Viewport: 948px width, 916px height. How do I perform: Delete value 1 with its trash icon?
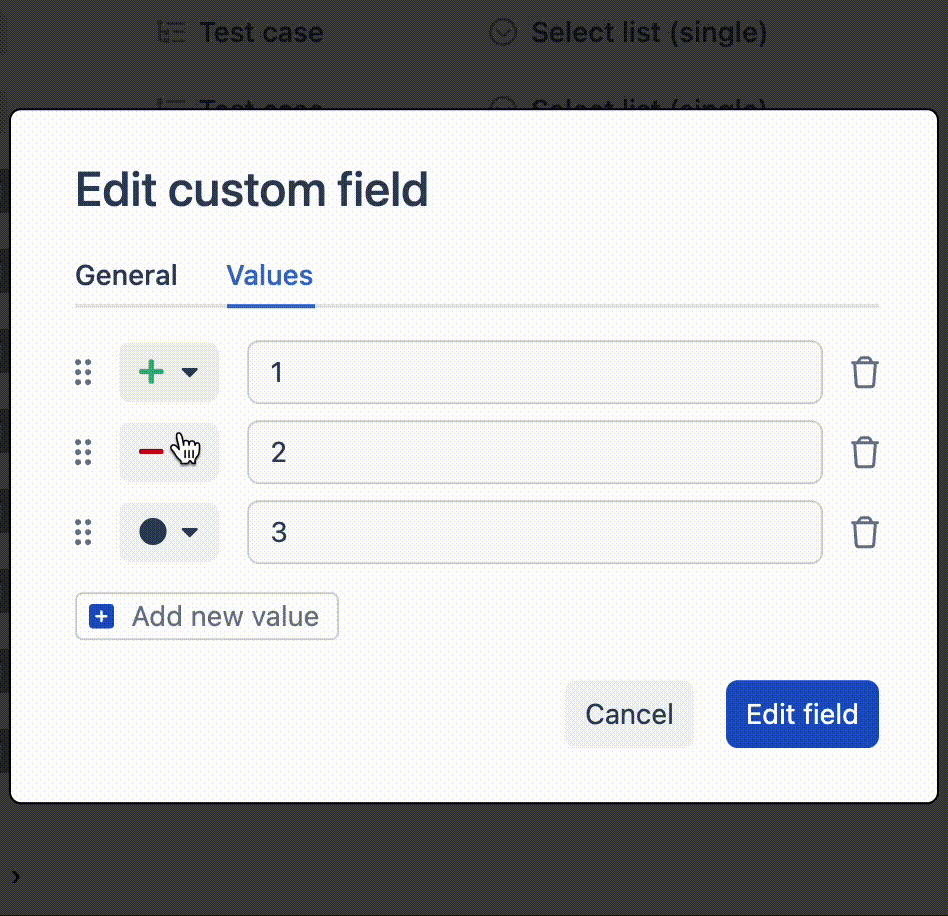(x=865, y=372)
